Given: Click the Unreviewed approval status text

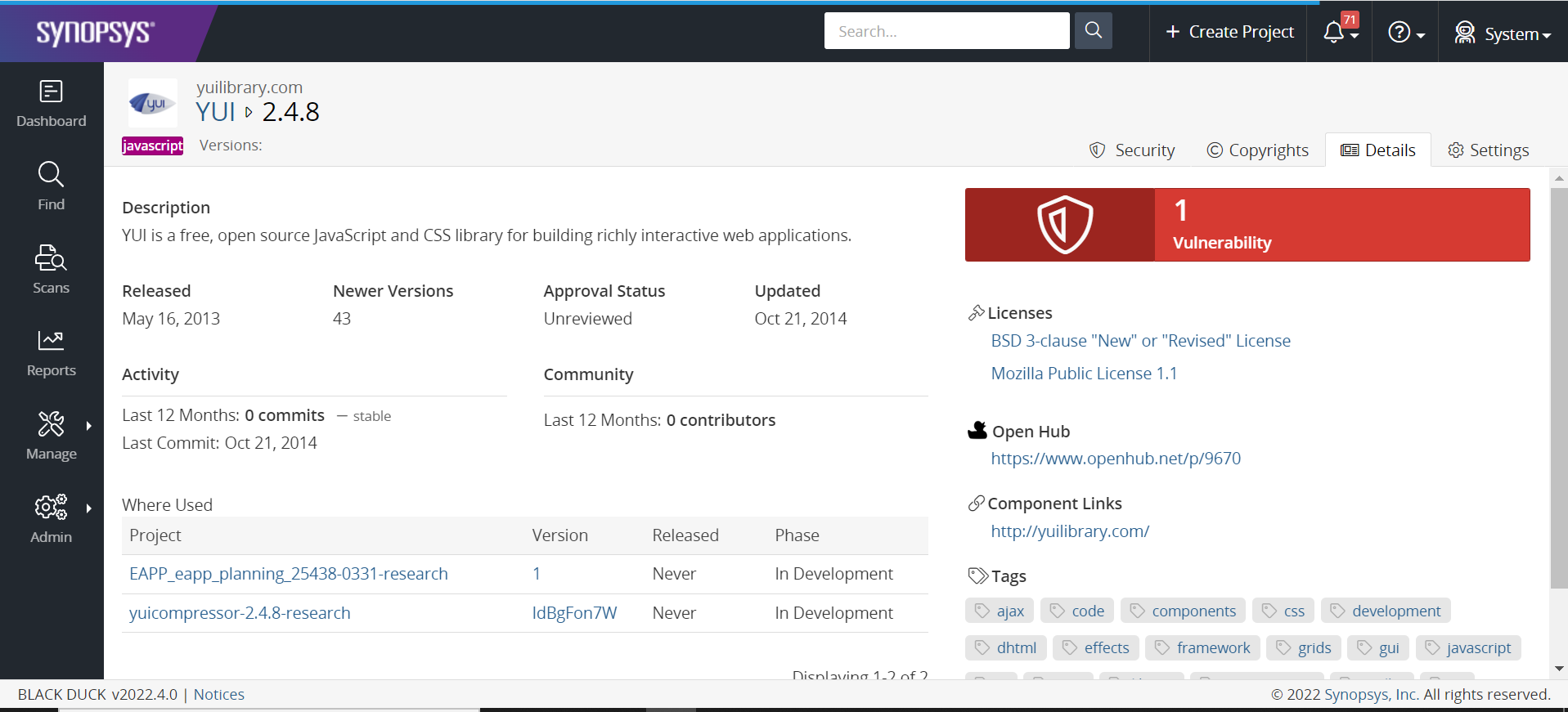Looking at the screenshot, I should point(588,319).
